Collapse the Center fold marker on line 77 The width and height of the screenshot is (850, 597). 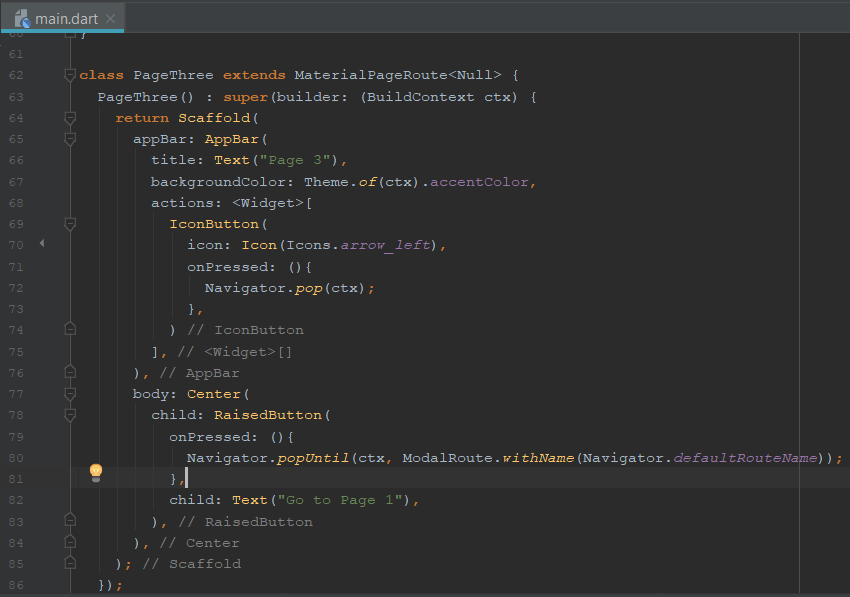(70, 394)
